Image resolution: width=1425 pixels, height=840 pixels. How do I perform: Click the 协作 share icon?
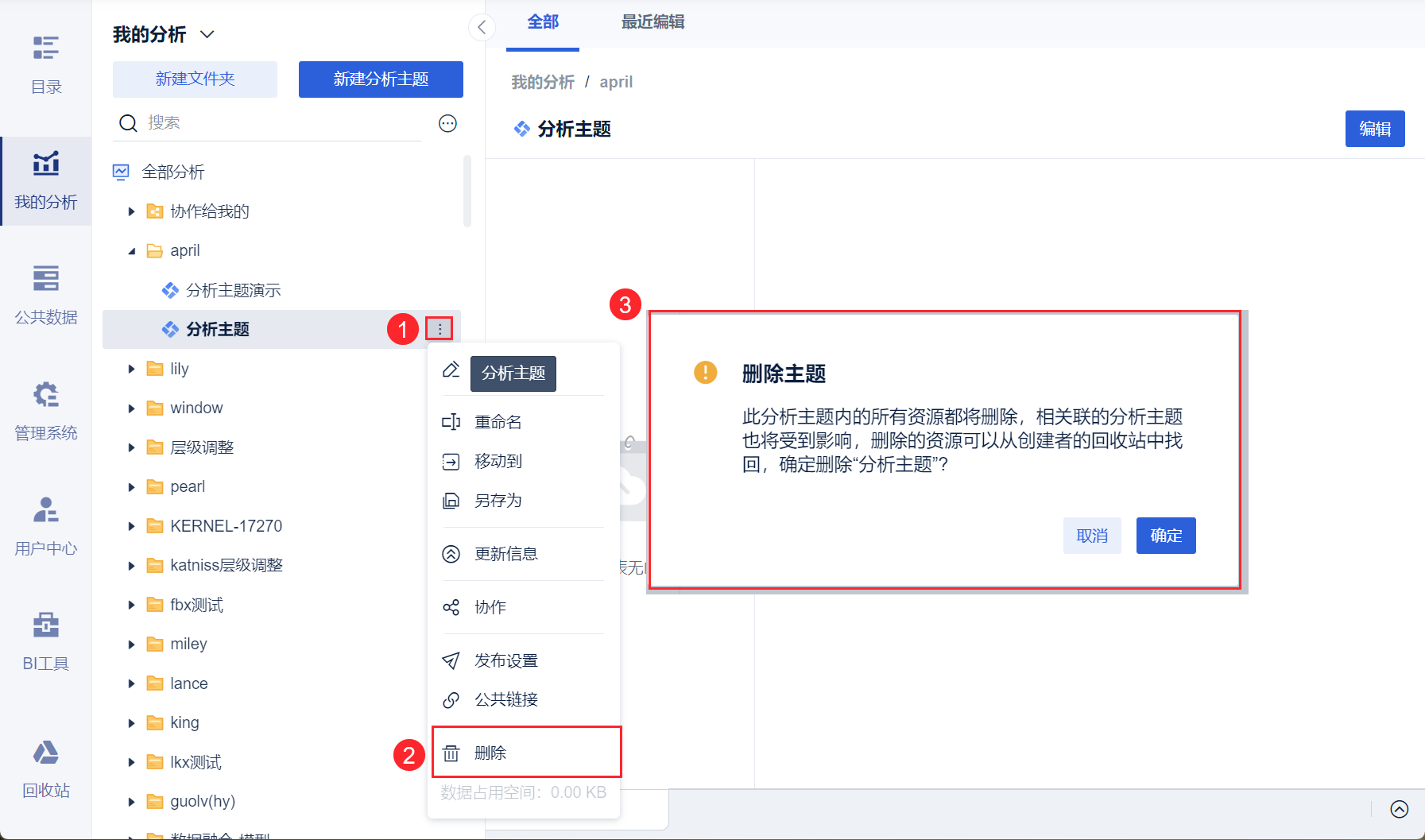point(451,607)
